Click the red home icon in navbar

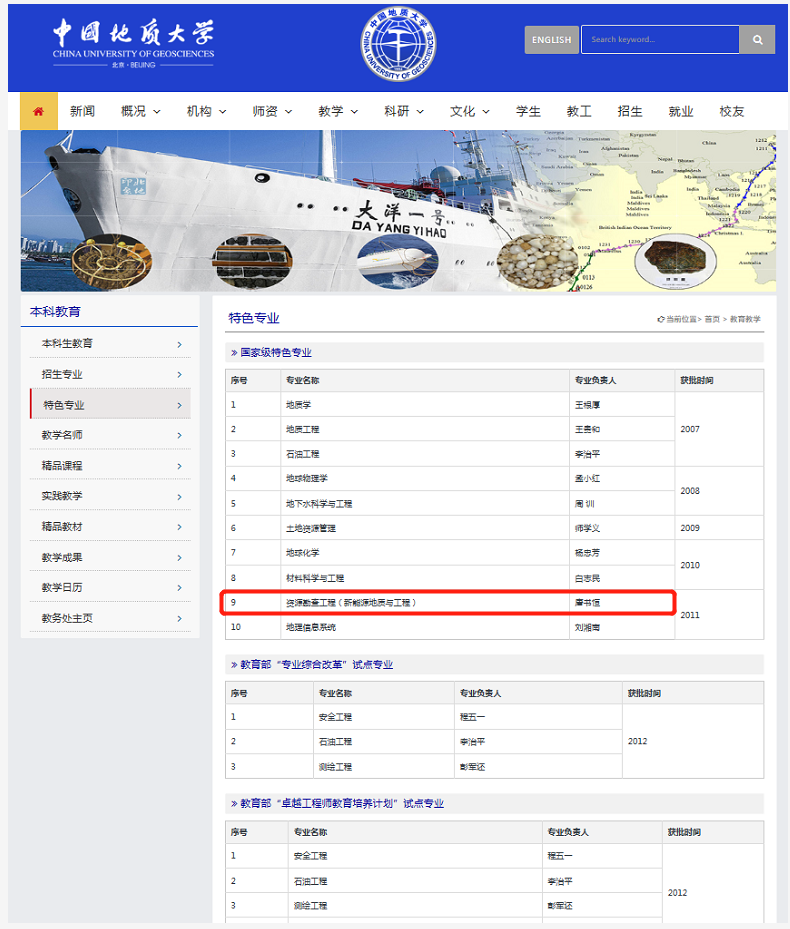39,111
